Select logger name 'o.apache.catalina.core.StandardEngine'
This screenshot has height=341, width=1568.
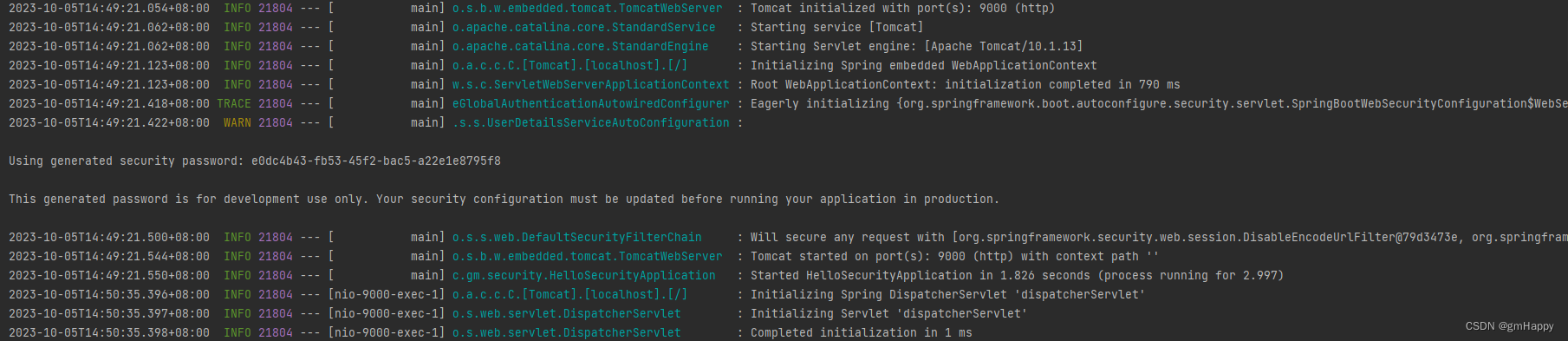(x=581, y=47)
